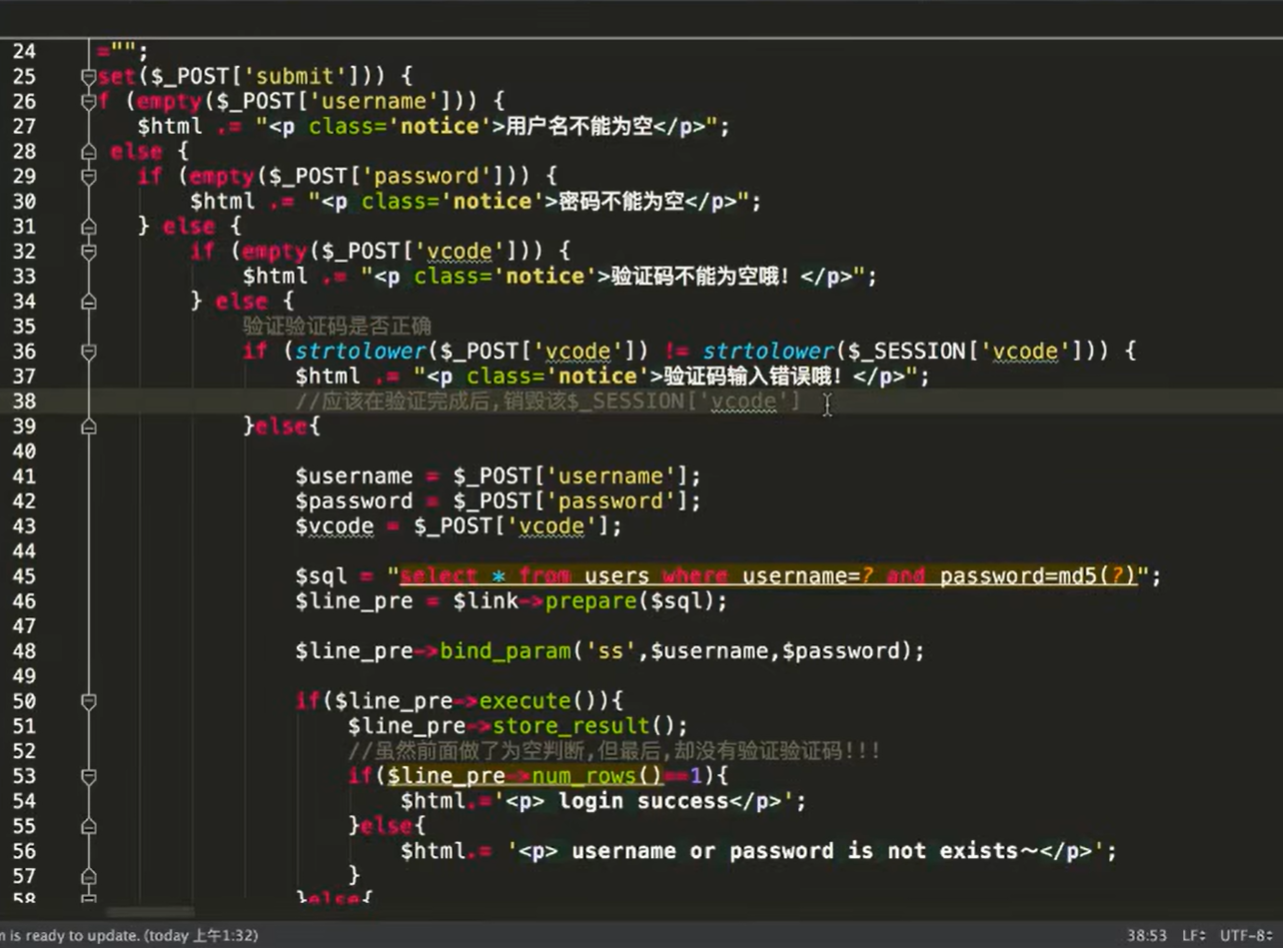The height and width of the screenshot is (948, 1283).
Task: Collapse the strtolower comparison block at line 36
Action: 89,352
